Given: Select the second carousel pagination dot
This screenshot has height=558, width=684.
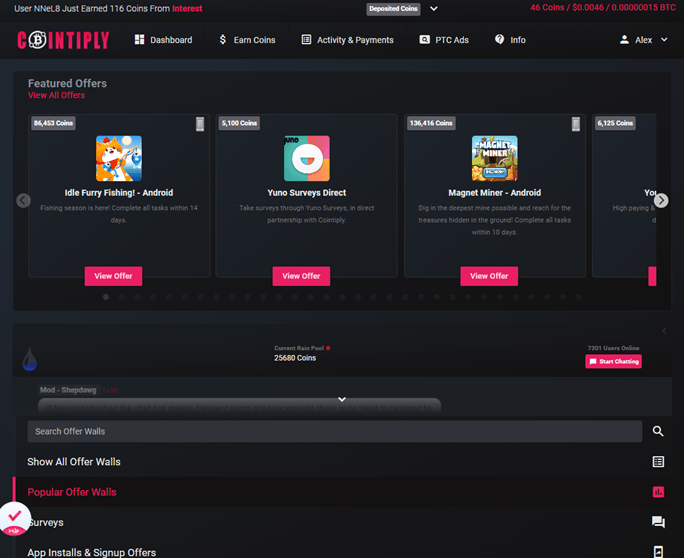Looking at the screenshot, I should coord(122,297).
